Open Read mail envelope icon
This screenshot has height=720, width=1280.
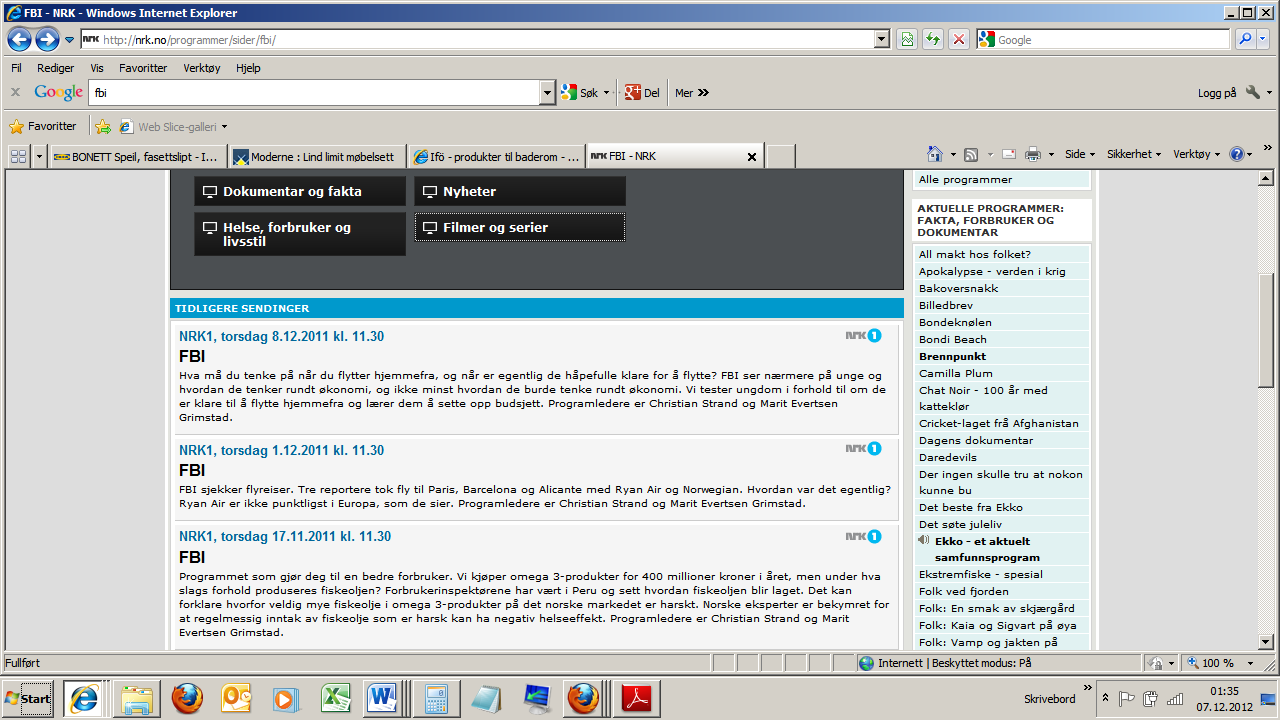click(x=1009, y=154)
